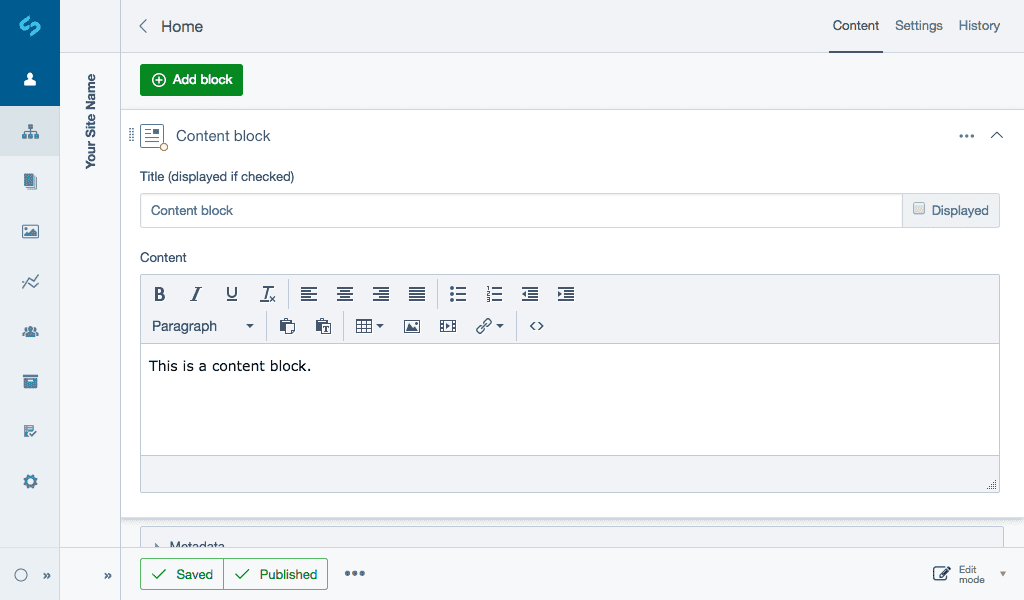The height and width of the screenshot is (600, 1024).
Task: Open the Paragraph format dropdown
Action: click(x=203, y=326)
